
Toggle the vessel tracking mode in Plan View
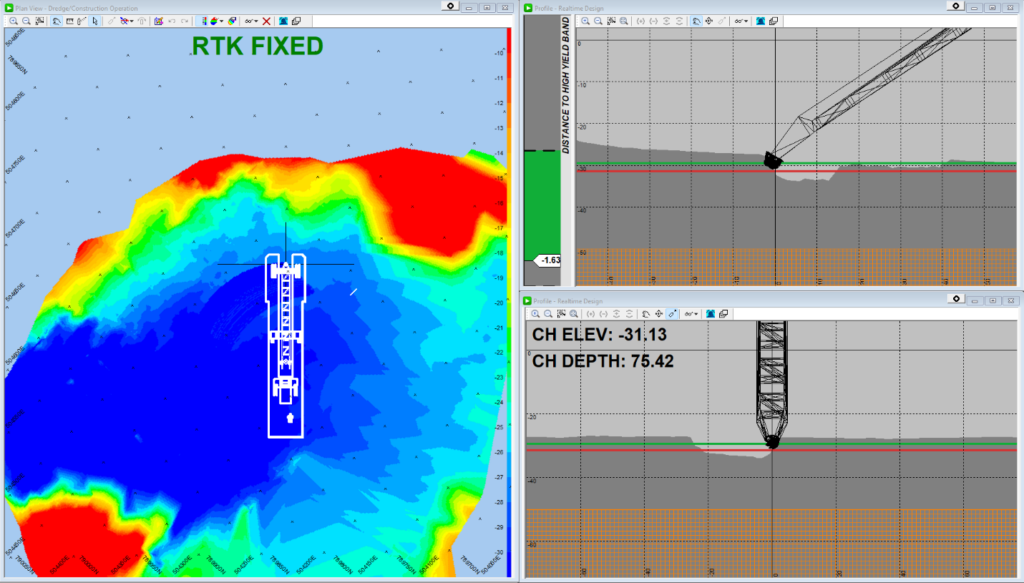pyautogui.click(x=57, y=21)
